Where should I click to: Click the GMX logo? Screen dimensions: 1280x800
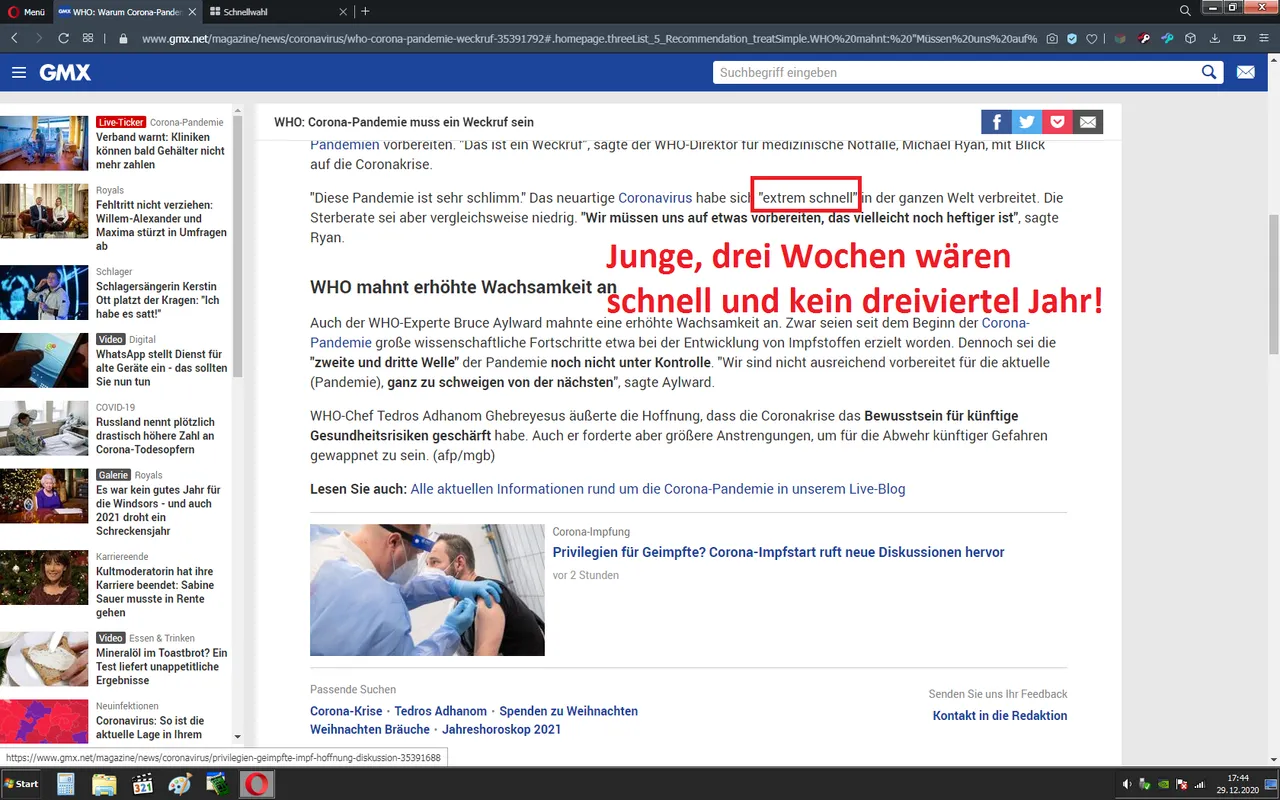point(65,73)
